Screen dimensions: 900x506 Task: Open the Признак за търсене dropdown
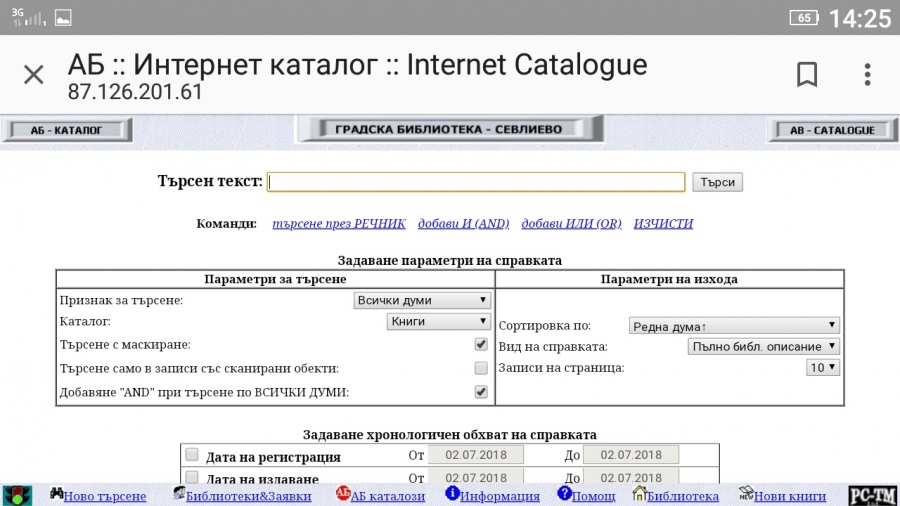coord(422,300)
